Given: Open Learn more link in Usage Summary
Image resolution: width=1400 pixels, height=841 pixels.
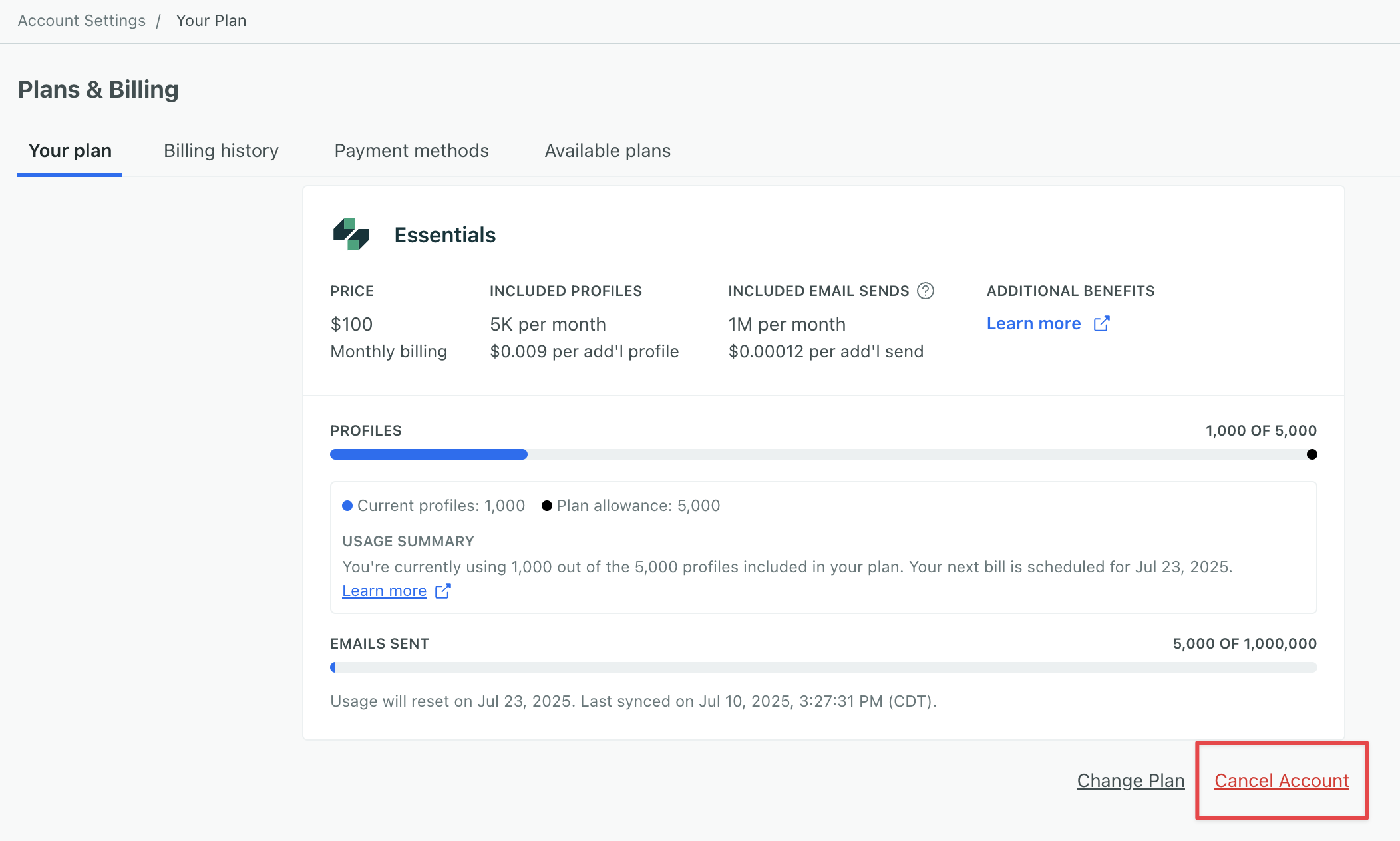Looking at the screenshot, I should (x=384, y=591).
